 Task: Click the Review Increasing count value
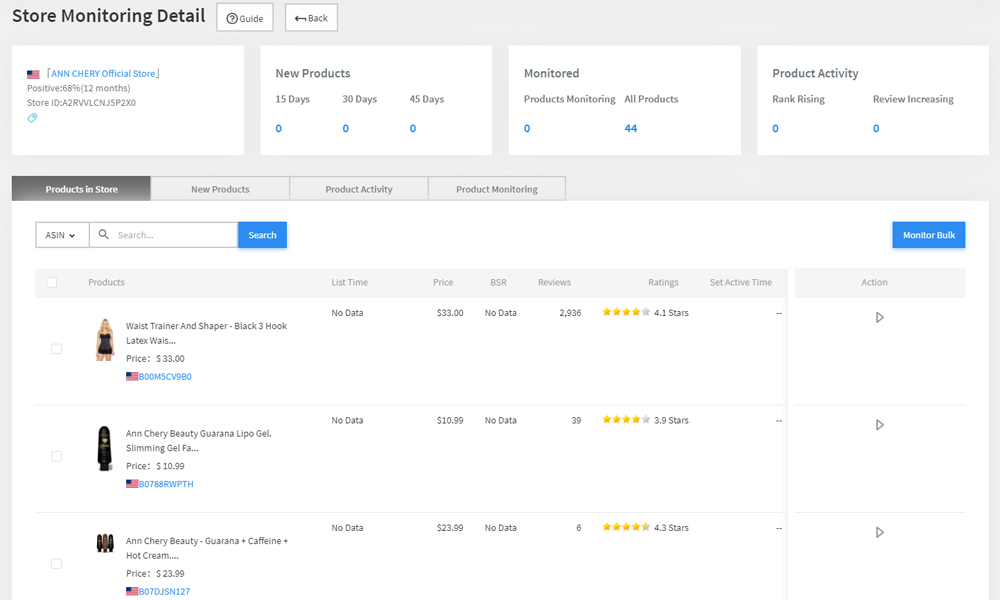pos(876,128)
